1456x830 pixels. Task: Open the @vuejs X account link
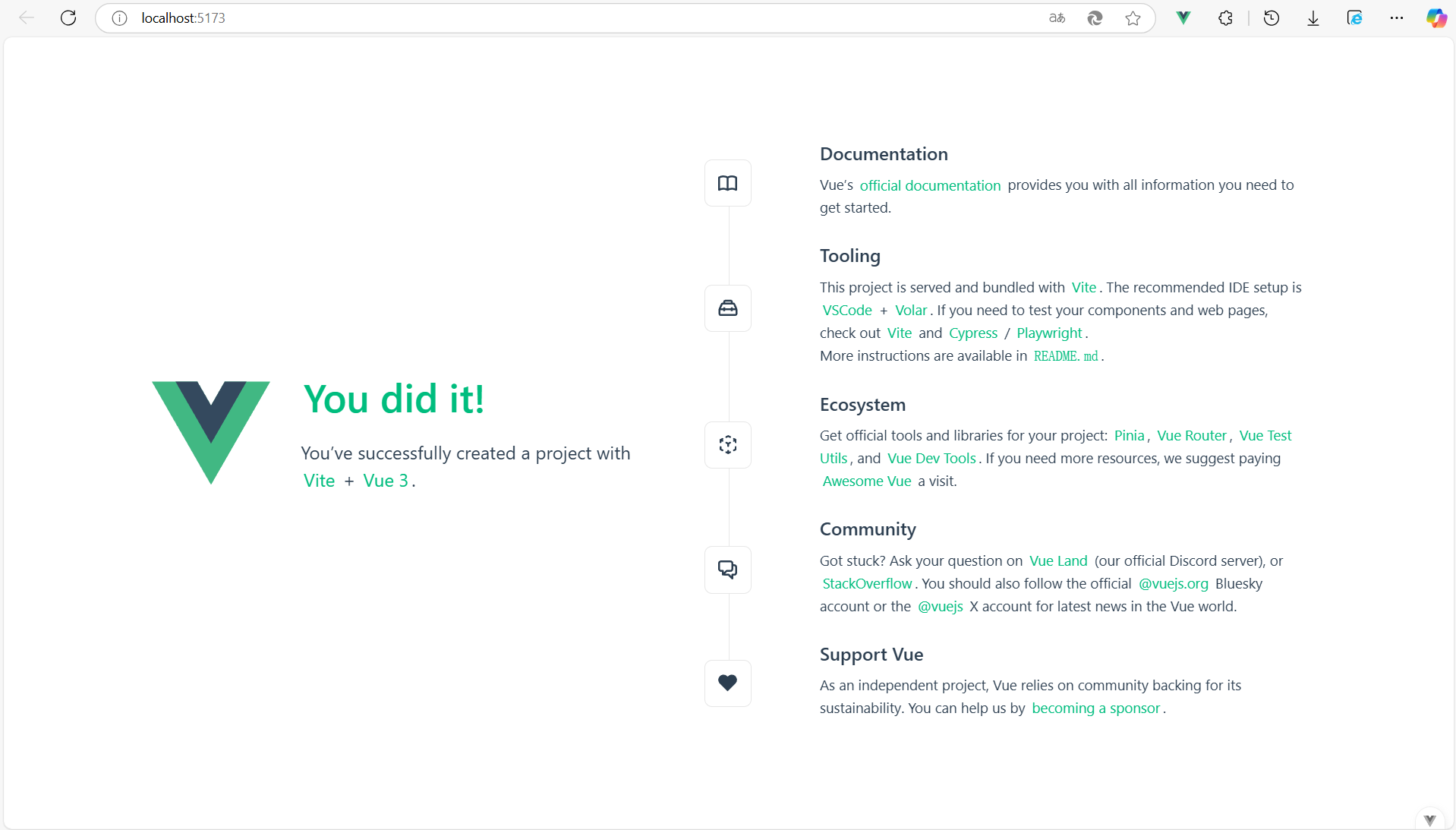tap(940, 607)
